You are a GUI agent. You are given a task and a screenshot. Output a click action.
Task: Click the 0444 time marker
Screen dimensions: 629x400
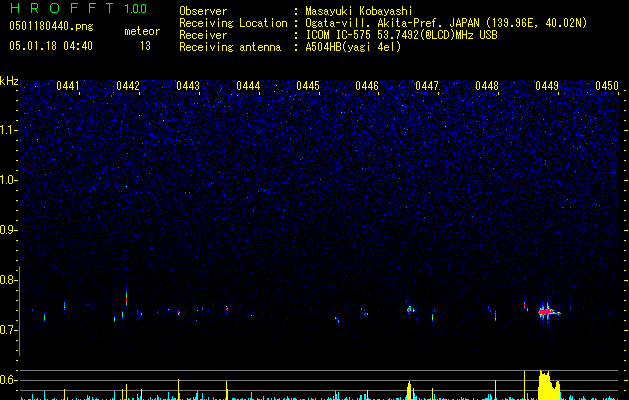[248, 86]
